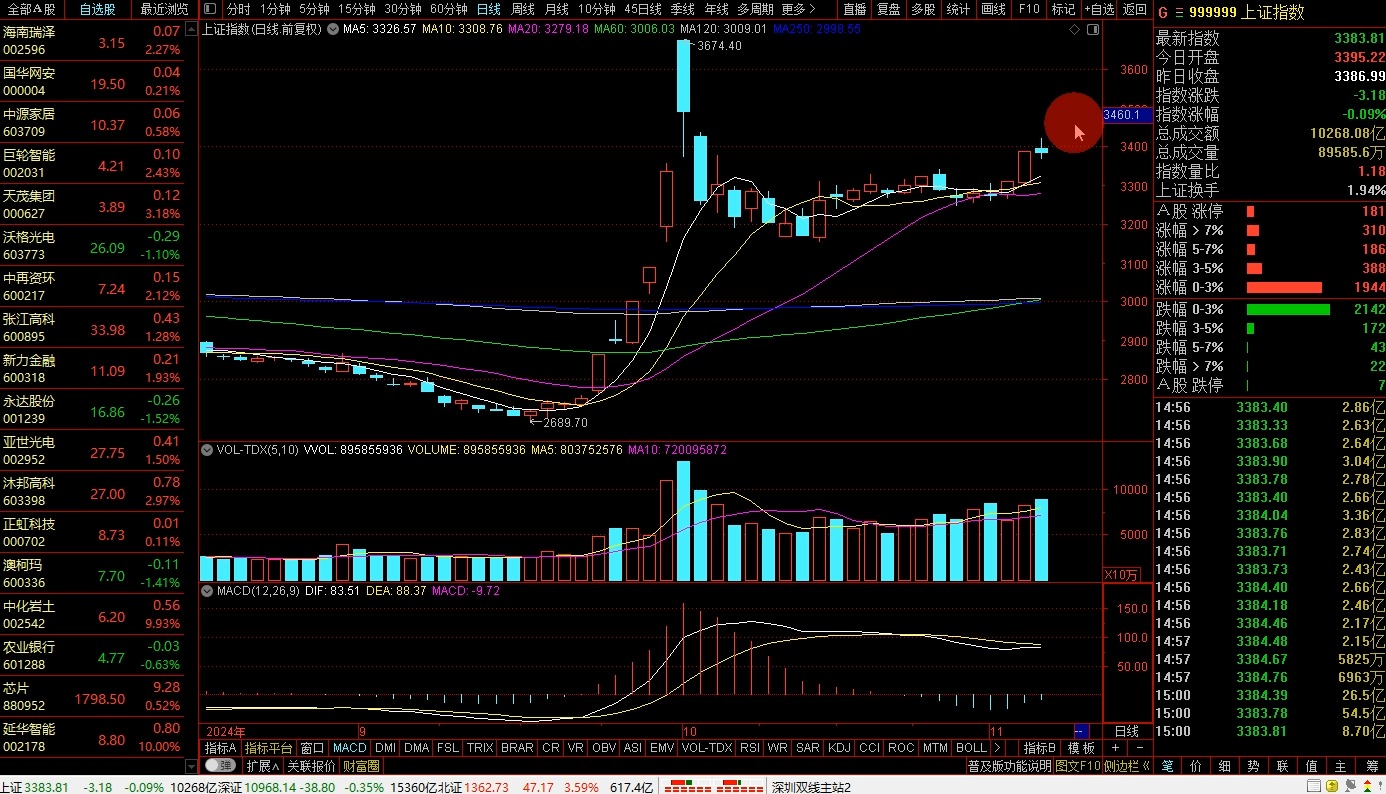Toggle the KDJ indicator button

(839, 748)
